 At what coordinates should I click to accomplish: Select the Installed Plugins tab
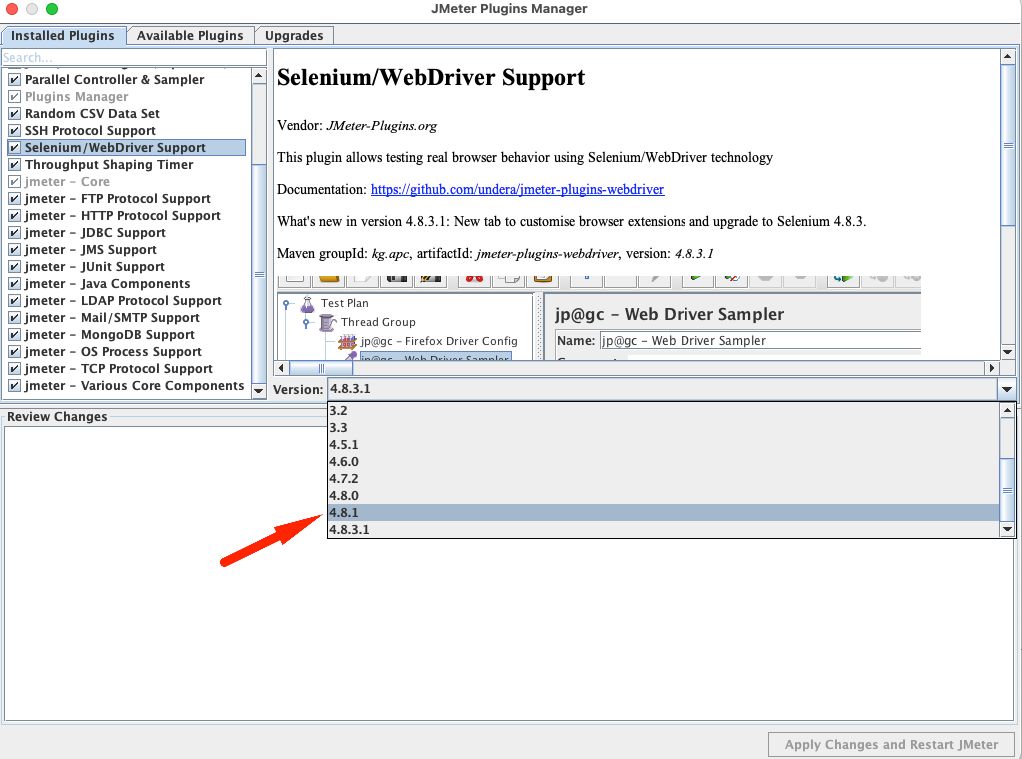pos(63,35)
